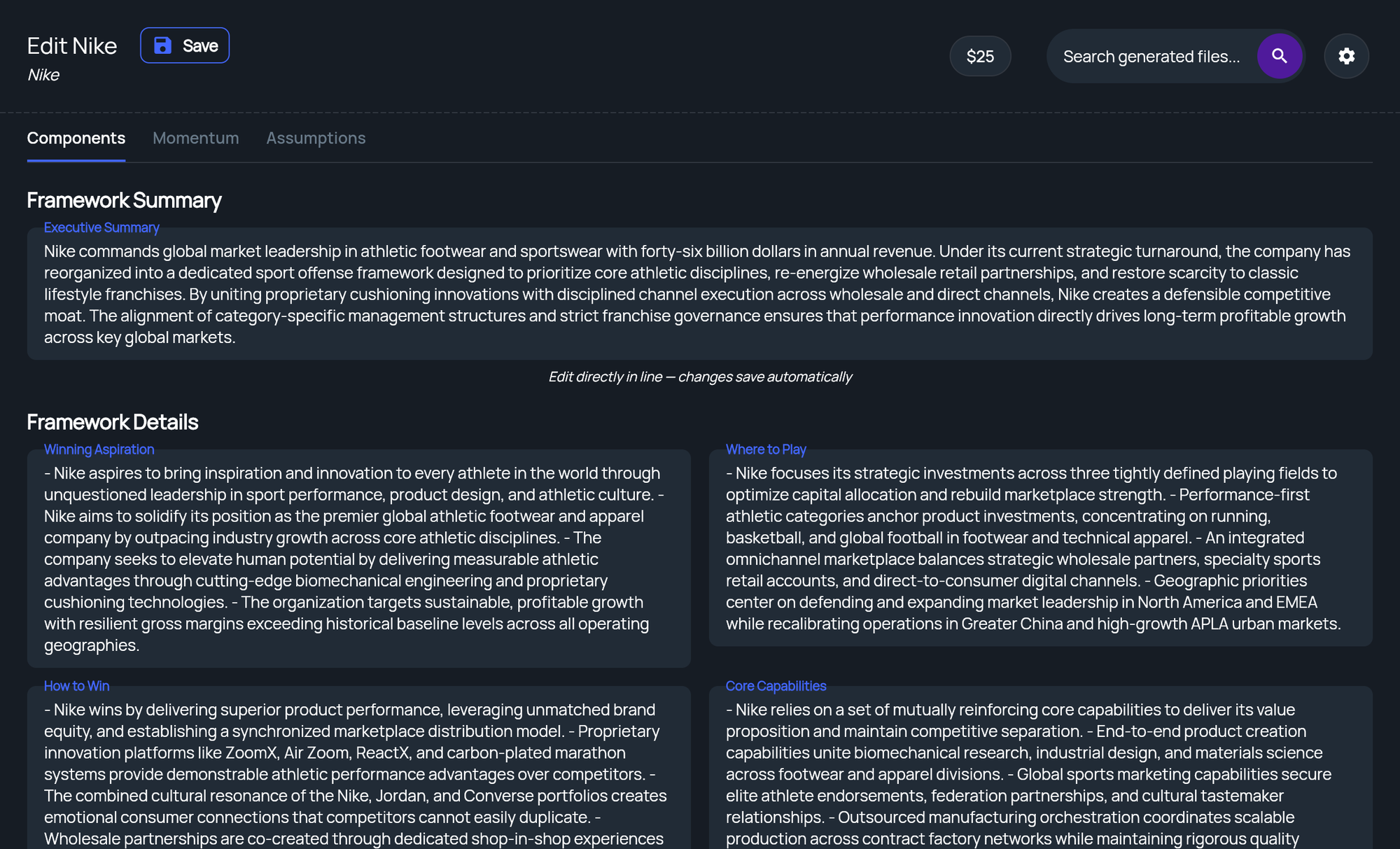Click the purple search magnifier button
Image resolution: width=1400 pixels, height=849 pixels.
click(x=1280, y=56)
